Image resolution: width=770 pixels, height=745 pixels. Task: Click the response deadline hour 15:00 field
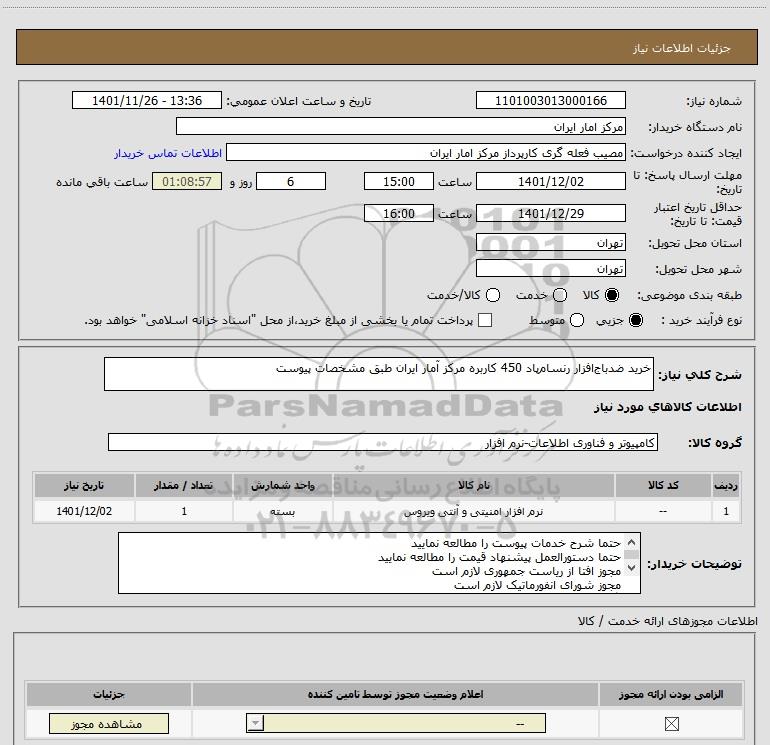coord(399,181)
